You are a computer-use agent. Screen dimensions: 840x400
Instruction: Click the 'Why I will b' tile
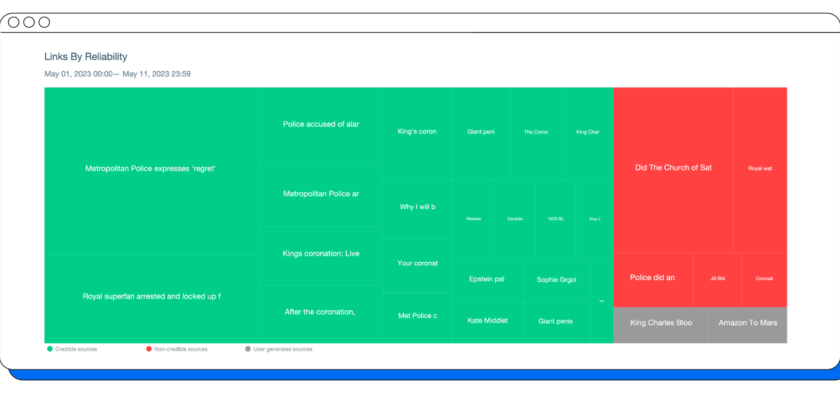pos(417,207)
